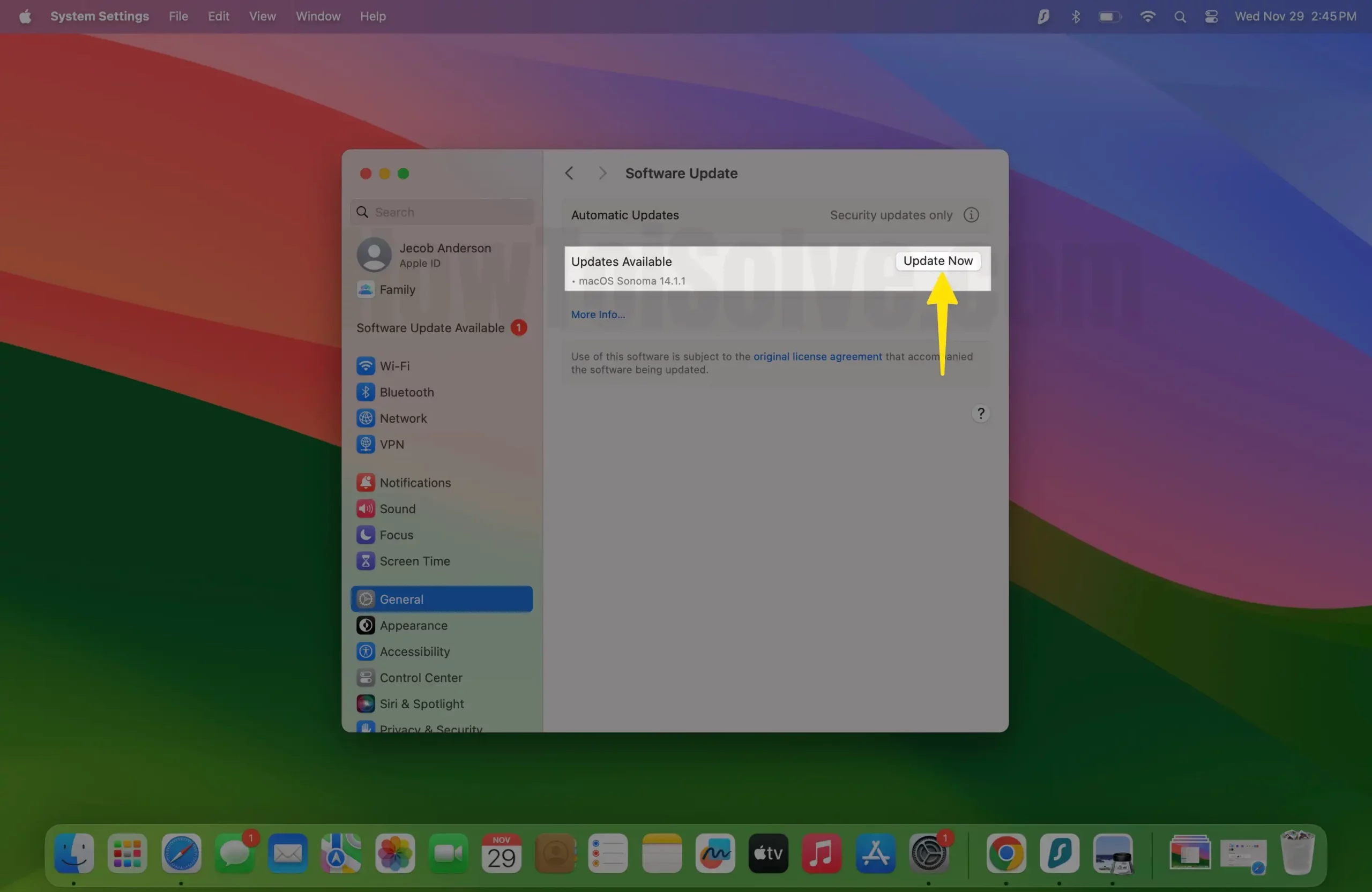Image resolution: width=1372 pixels, height=892 pixels.
Task: Select the Notifications sidebar item
Action: click(x=414, y=482)
